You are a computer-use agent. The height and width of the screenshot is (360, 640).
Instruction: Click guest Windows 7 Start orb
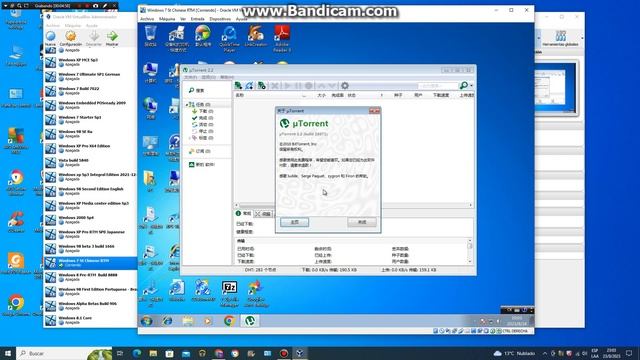tap(147, 321)
